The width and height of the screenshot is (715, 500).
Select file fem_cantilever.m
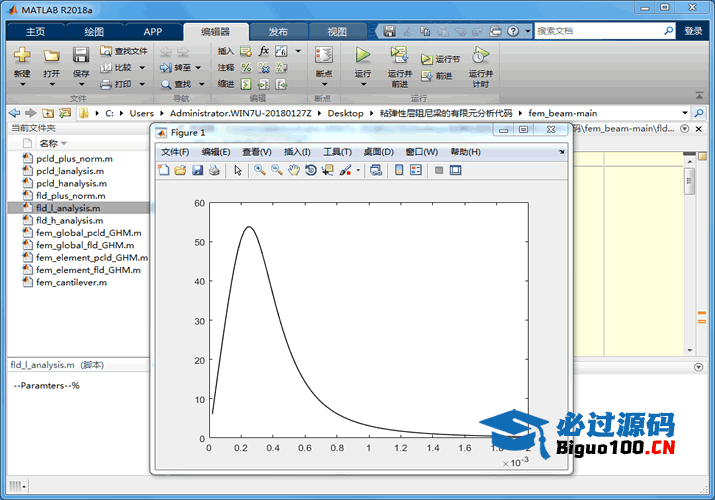tap(72, 283)
